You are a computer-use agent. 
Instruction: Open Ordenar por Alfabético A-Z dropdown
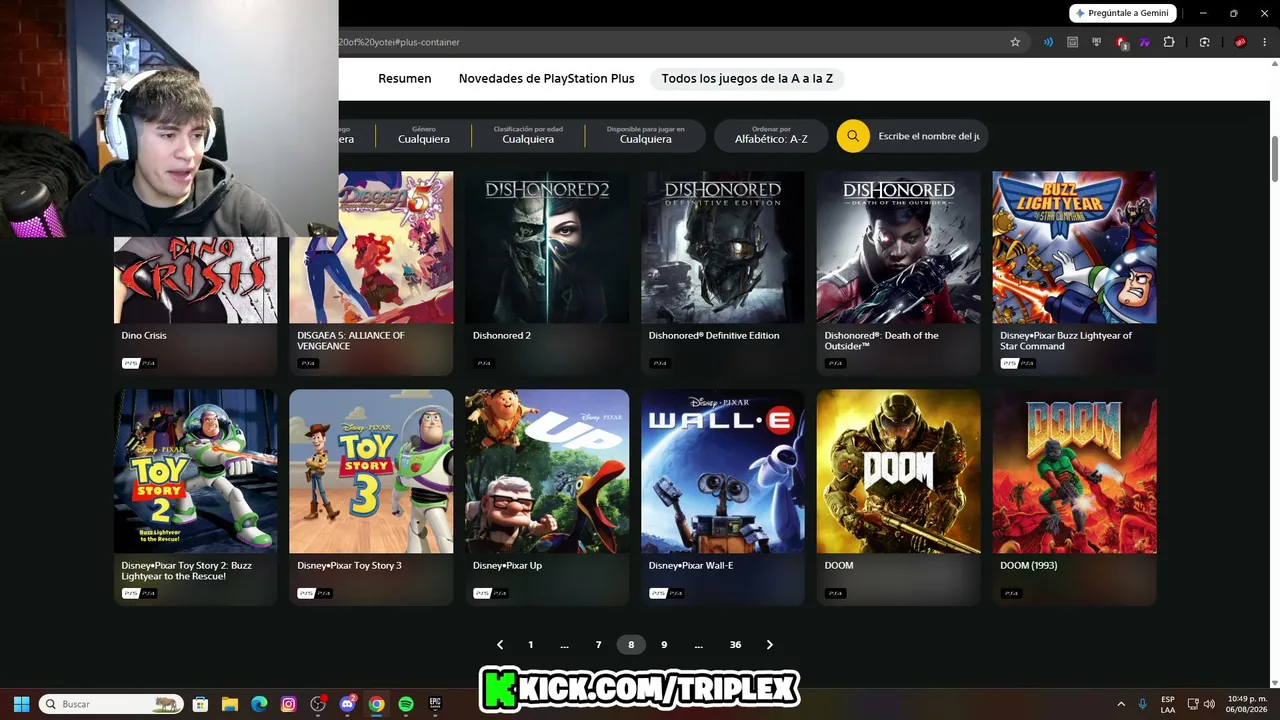click(x=771, y=136)
